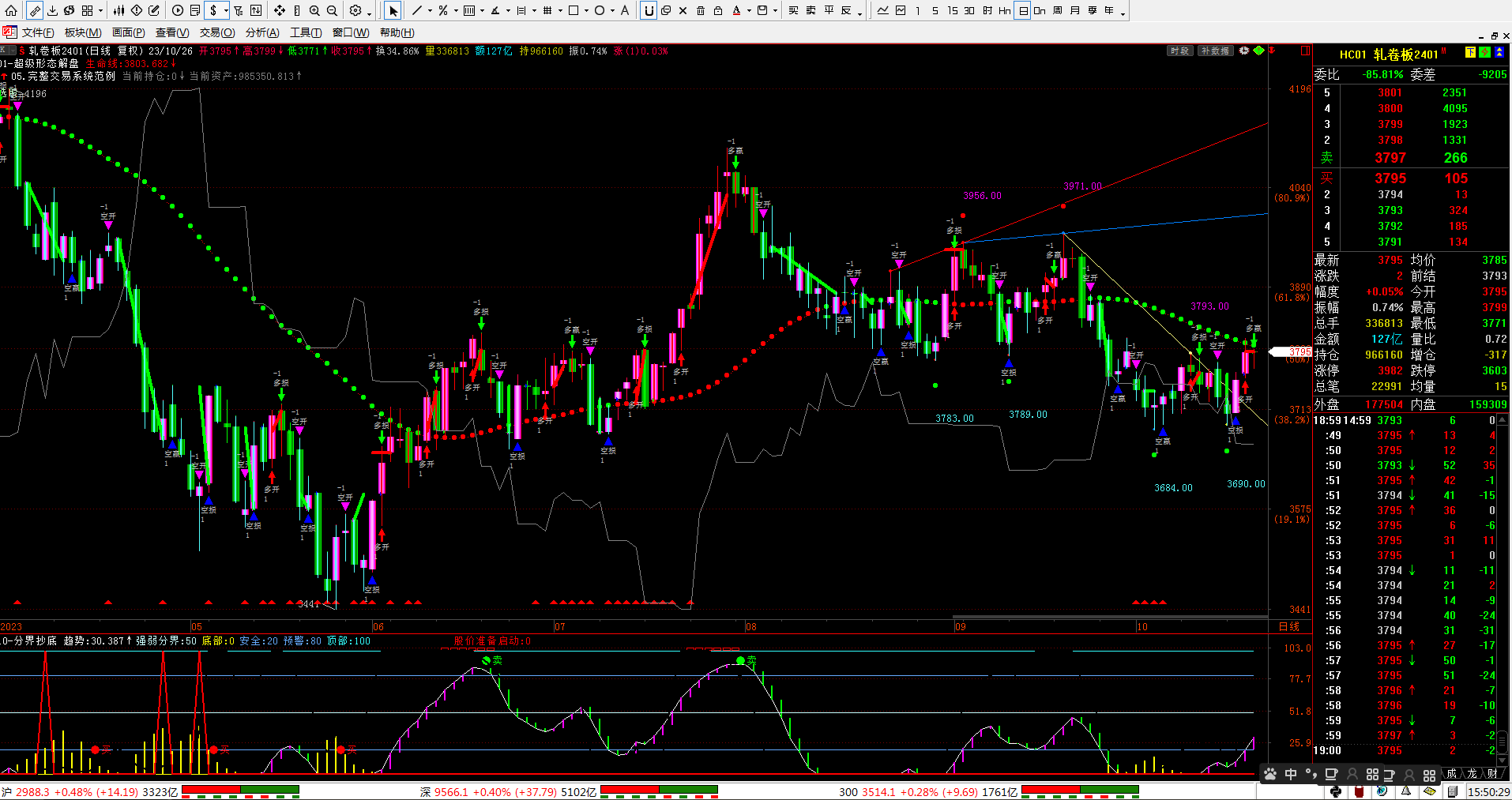Click the candlestick chart icon

(118, 10)
